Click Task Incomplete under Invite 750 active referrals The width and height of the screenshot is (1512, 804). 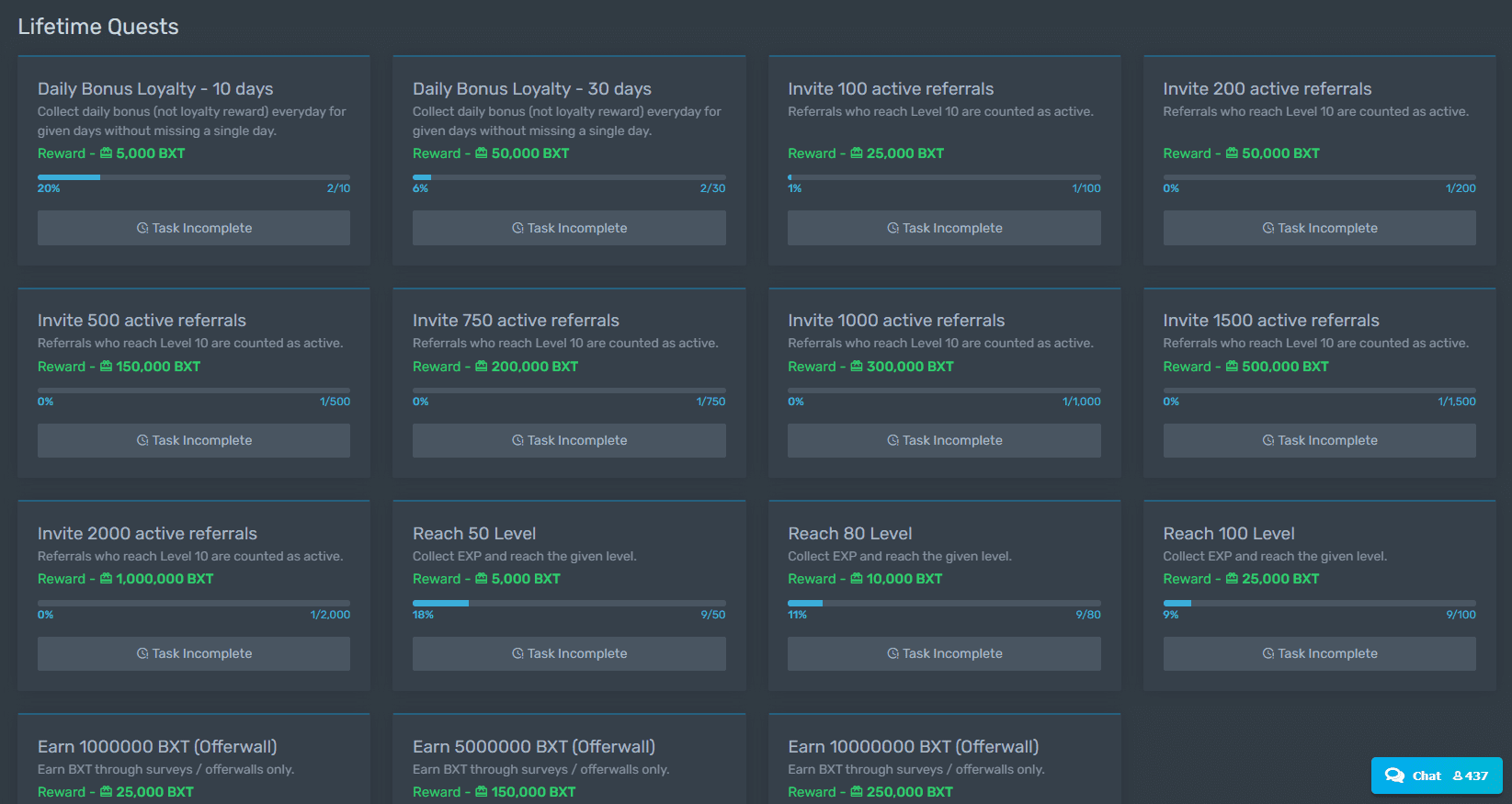click(569, 440)
